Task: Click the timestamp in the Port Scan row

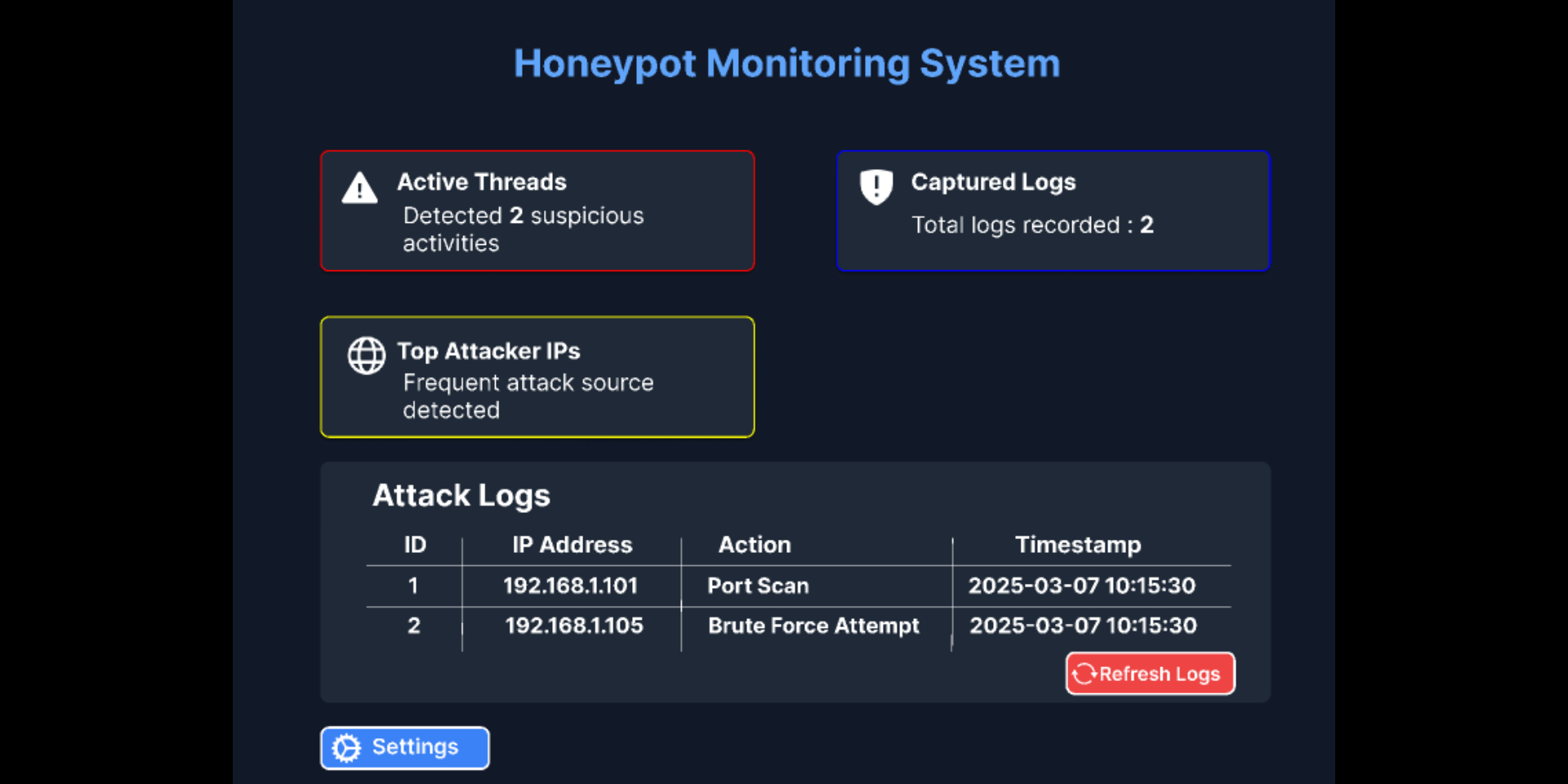Action: 1082,586
